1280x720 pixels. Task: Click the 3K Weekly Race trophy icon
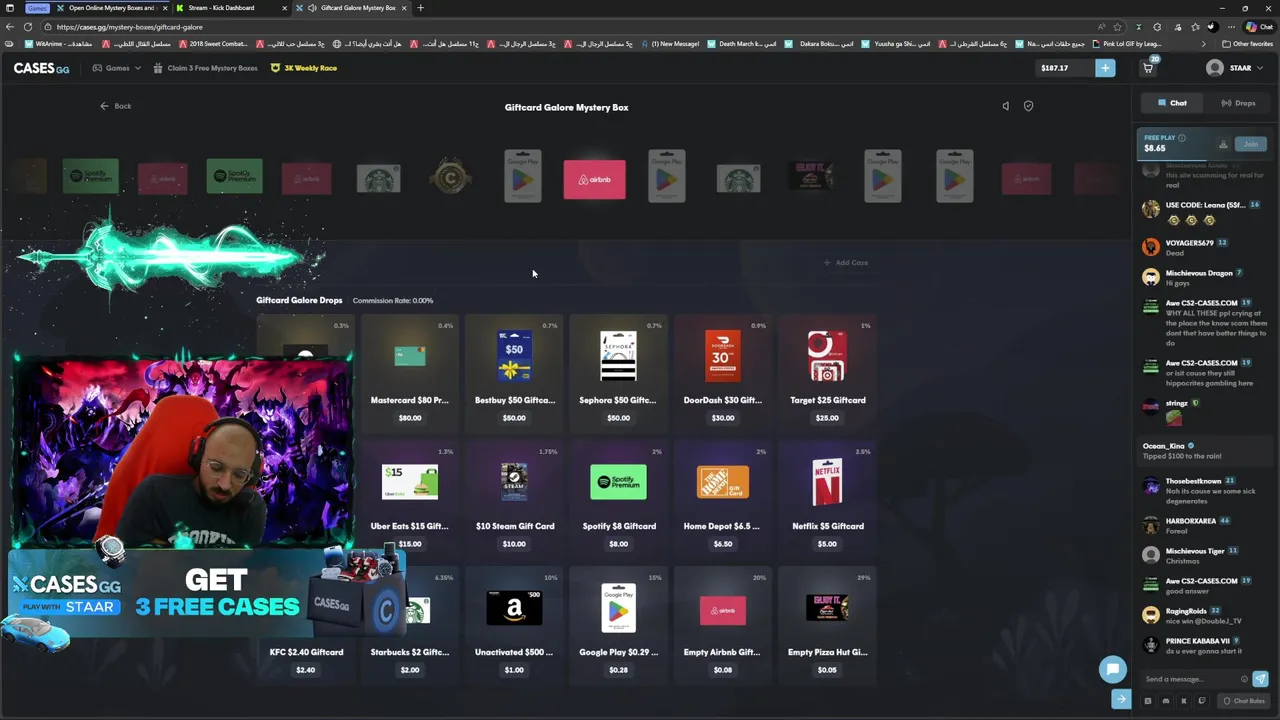point(276,68)
